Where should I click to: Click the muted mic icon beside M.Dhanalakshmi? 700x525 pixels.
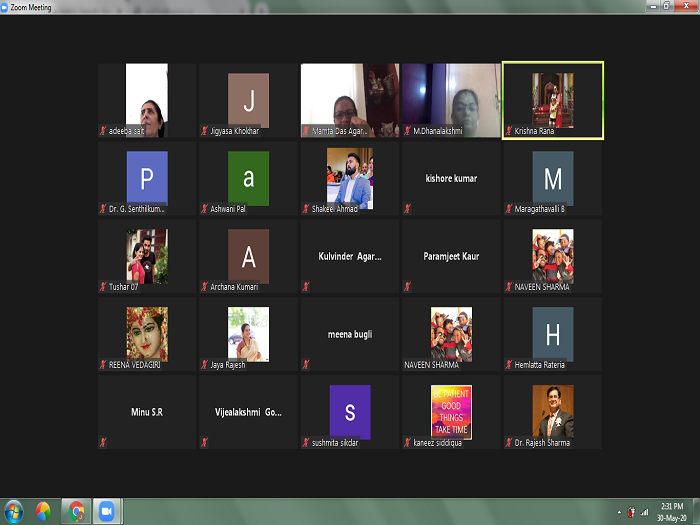tap(407, 131)
